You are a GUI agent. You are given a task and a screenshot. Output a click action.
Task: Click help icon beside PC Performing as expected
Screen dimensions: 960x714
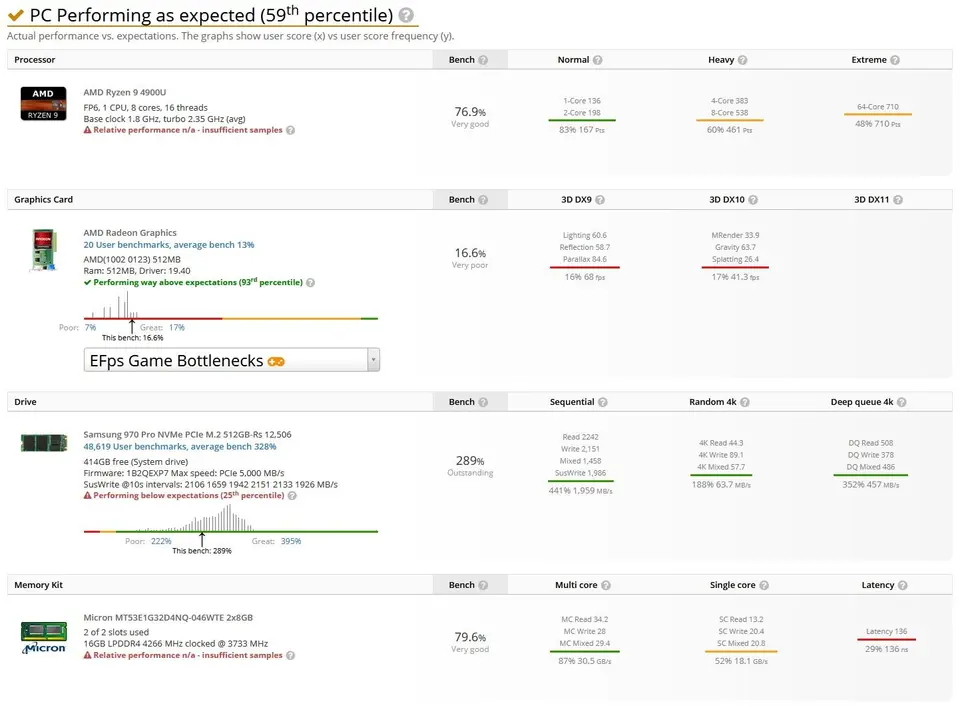406,15
